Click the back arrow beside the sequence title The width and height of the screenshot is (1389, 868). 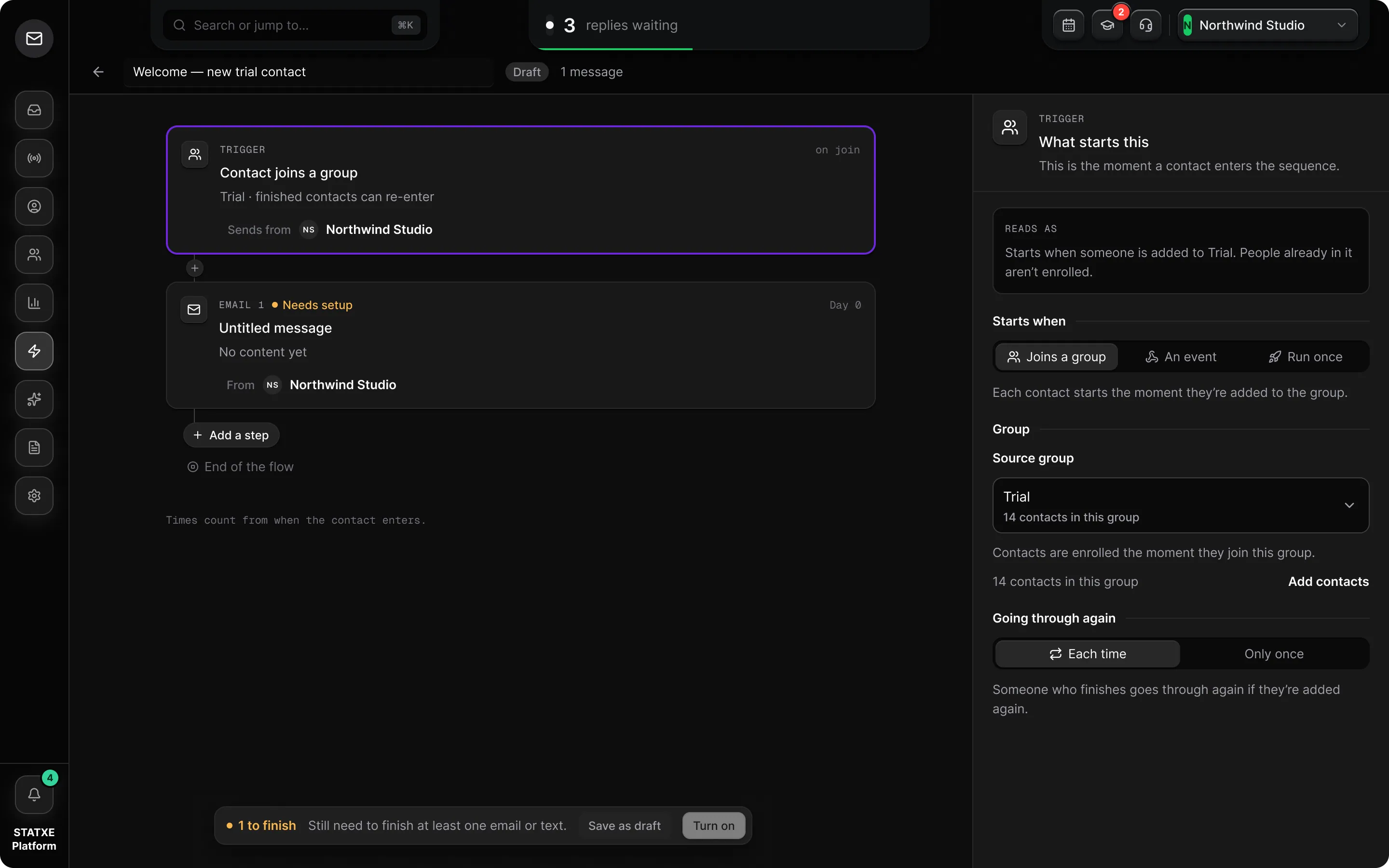point(98,72)
